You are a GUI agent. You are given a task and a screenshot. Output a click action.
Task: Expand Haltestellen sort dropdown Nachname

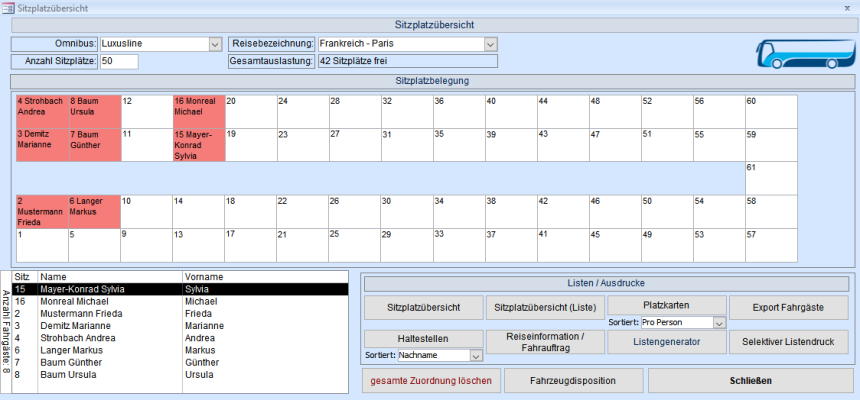476,356
